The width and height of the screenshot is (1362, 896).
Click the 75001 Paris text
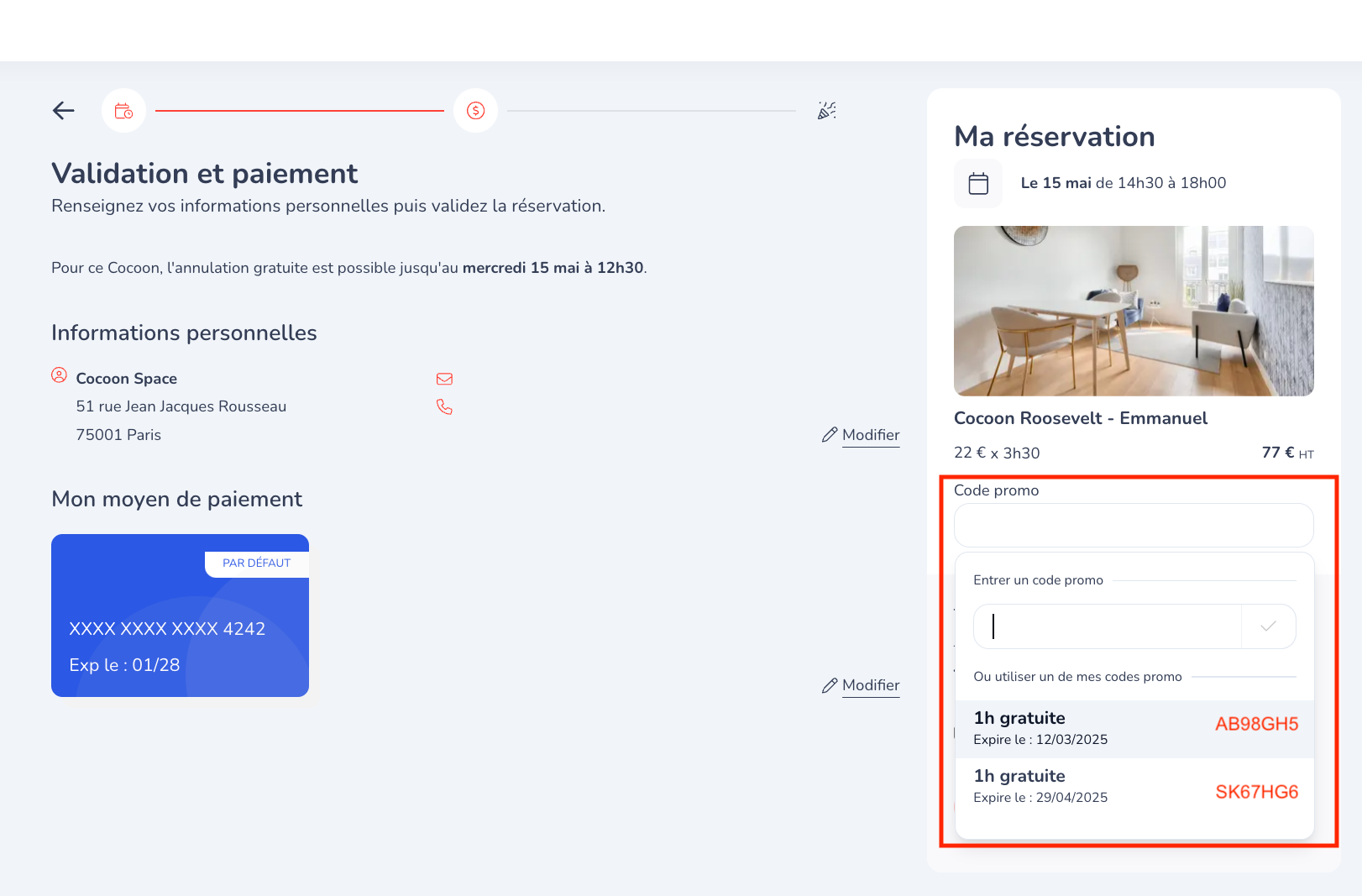118,435
